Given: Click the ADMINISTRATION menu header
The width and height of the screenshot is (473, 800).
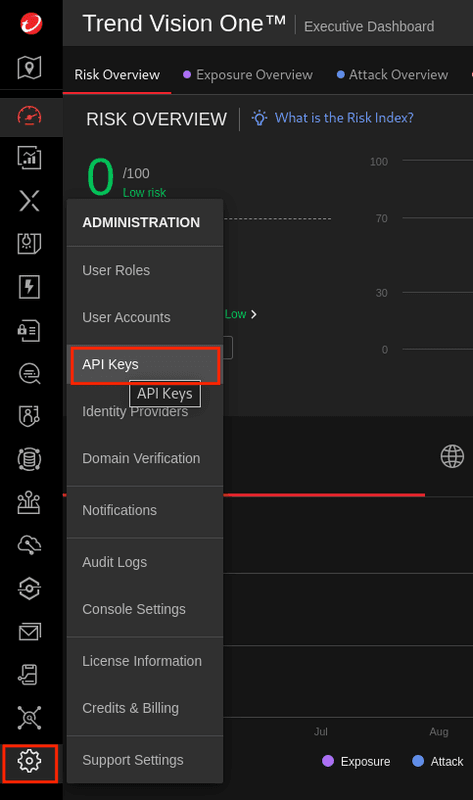Looking at the screenshot, I should click(x=141, y=222).
